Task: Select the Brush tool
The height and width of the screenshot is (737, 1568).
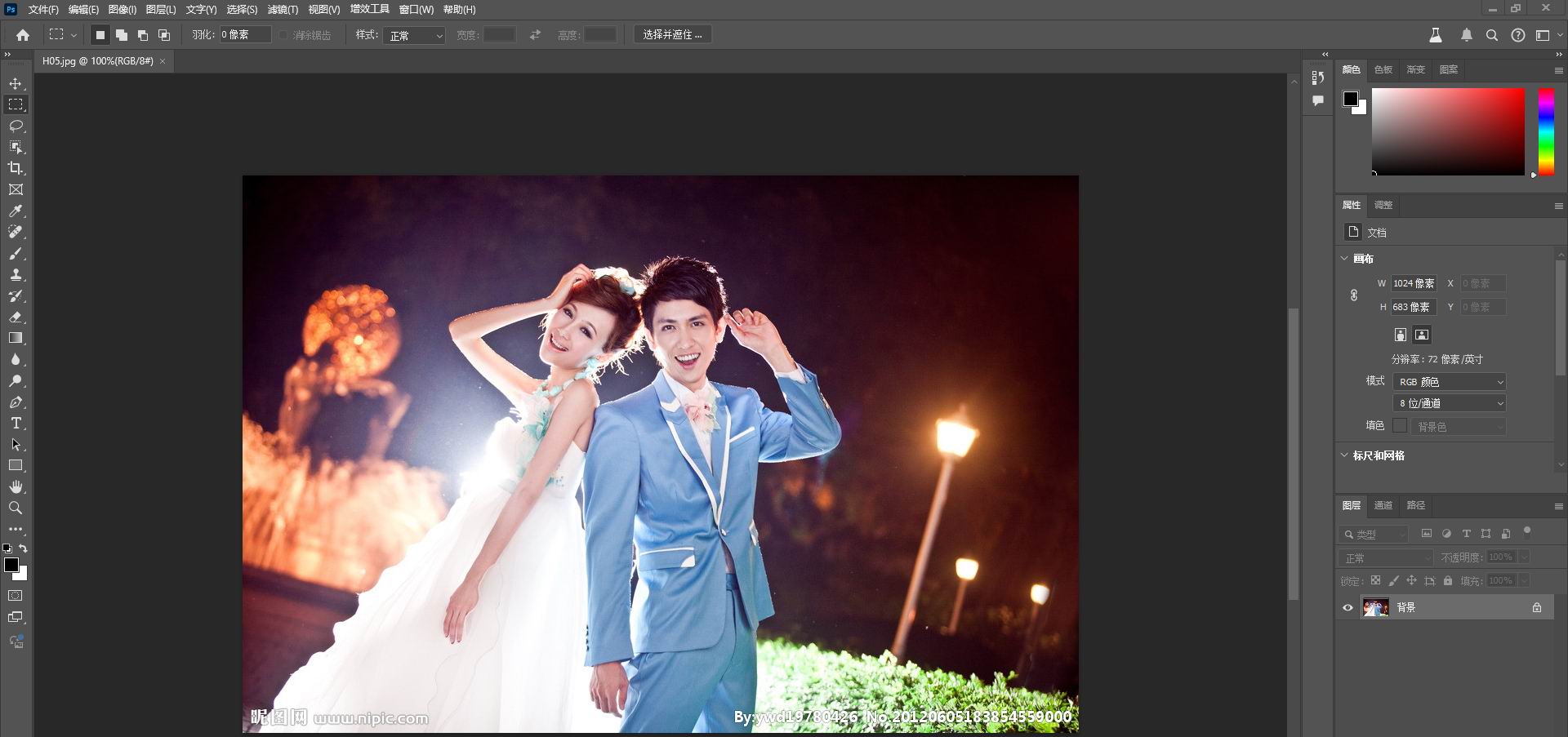Action: pyautogui.click(x=16, y=253)
